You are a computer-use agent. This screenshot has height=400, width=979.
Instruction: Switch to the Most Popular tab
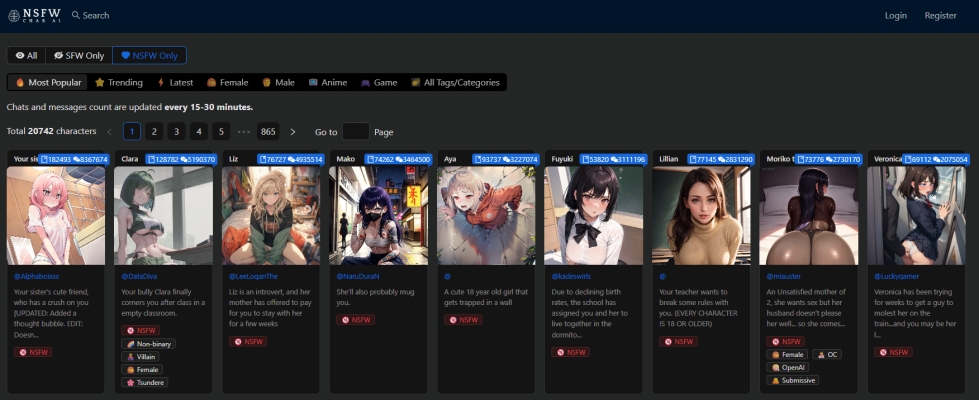coord(48,83)
